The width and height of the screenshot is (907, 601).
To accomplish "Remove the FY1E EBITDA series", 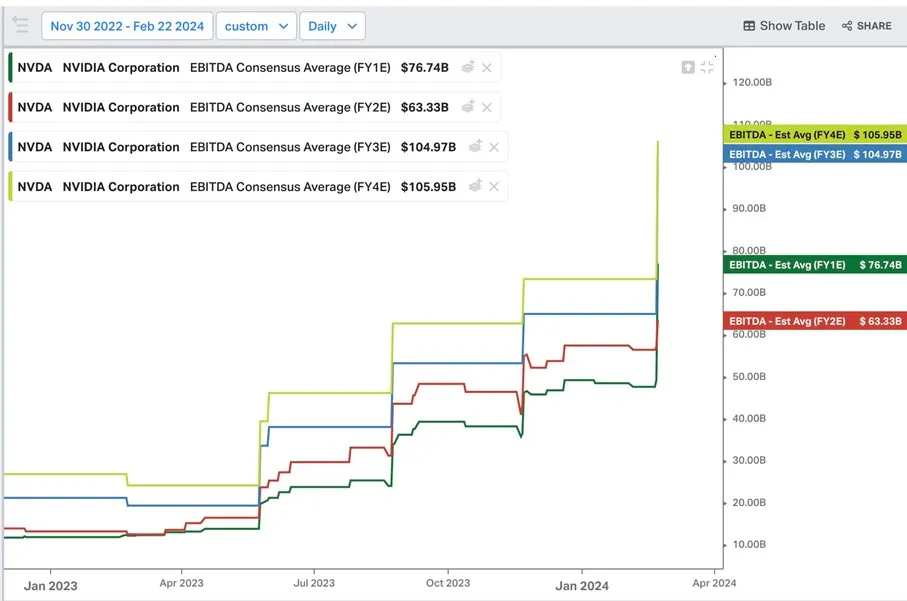I will point(487,68).
